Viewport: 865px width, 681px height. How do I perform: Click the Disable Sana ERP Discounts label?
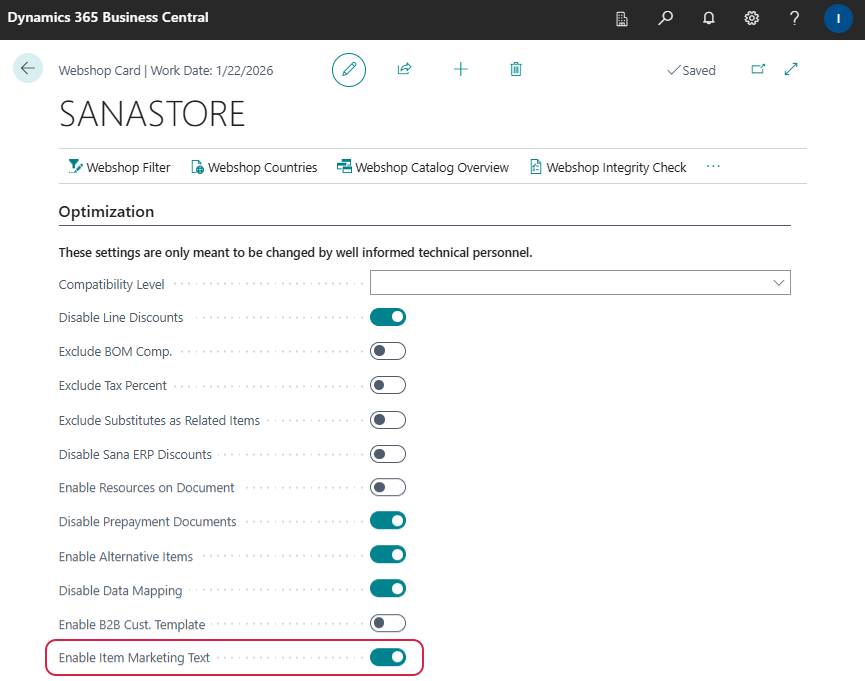click(135, 455)
